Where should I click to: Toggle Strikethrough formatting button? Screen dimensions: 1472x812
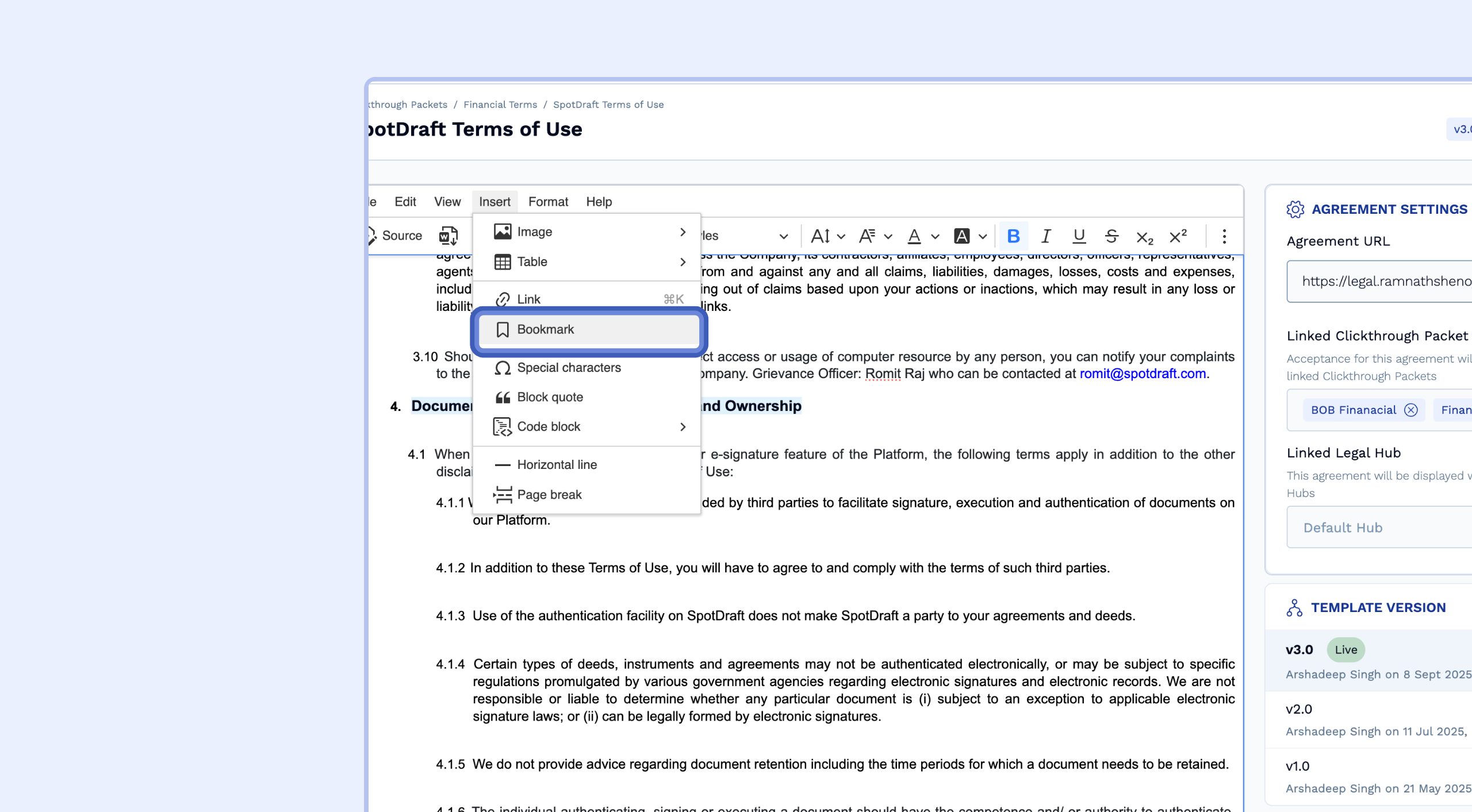(x=1111, y=236)
